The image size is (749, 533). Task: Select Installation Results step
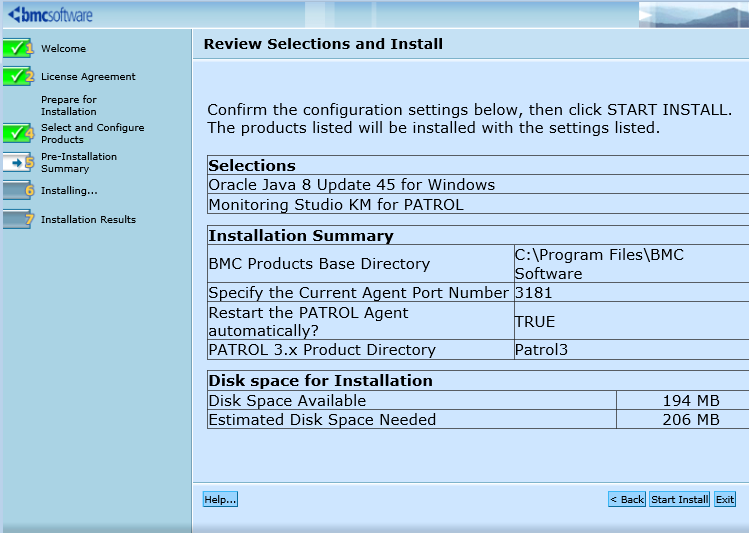coord(88,220)
